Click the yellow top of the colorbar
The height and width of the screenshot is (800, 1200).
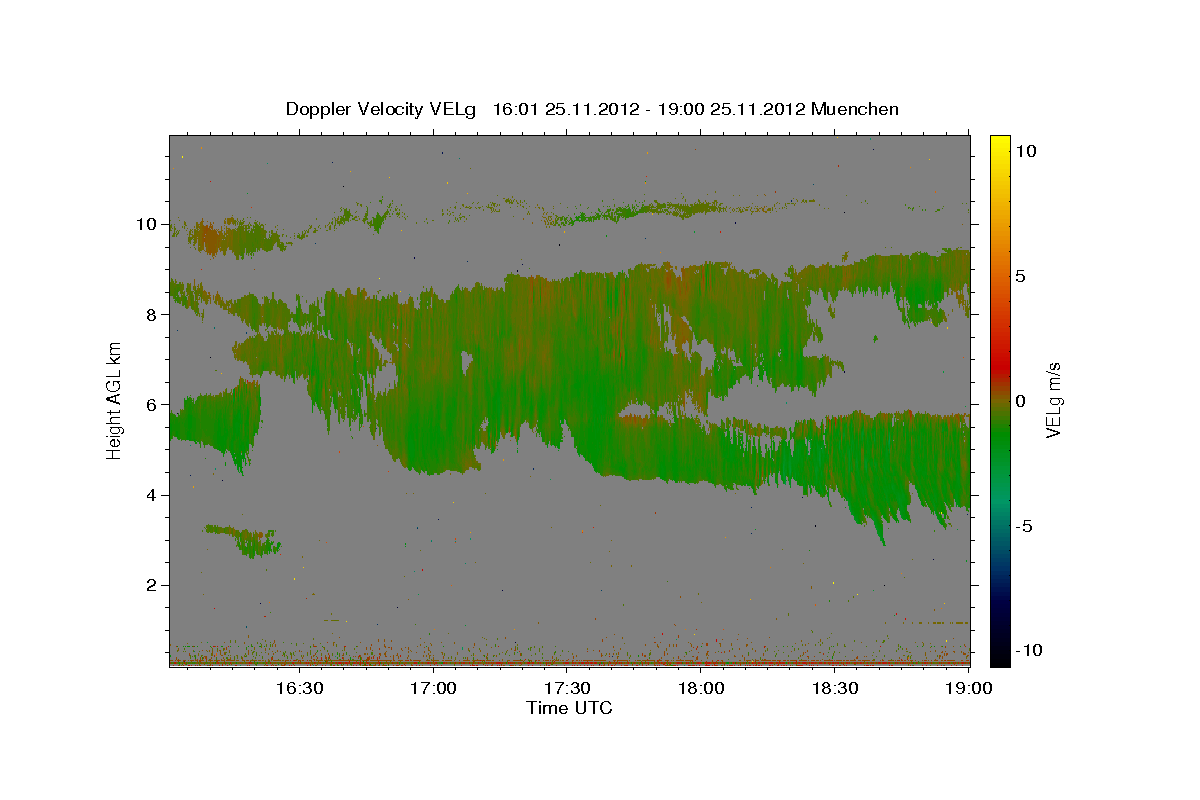(1000, 142)
